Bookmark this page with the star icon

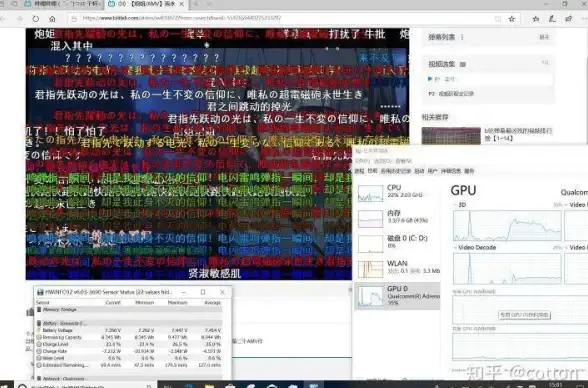(x=512, y=19)
